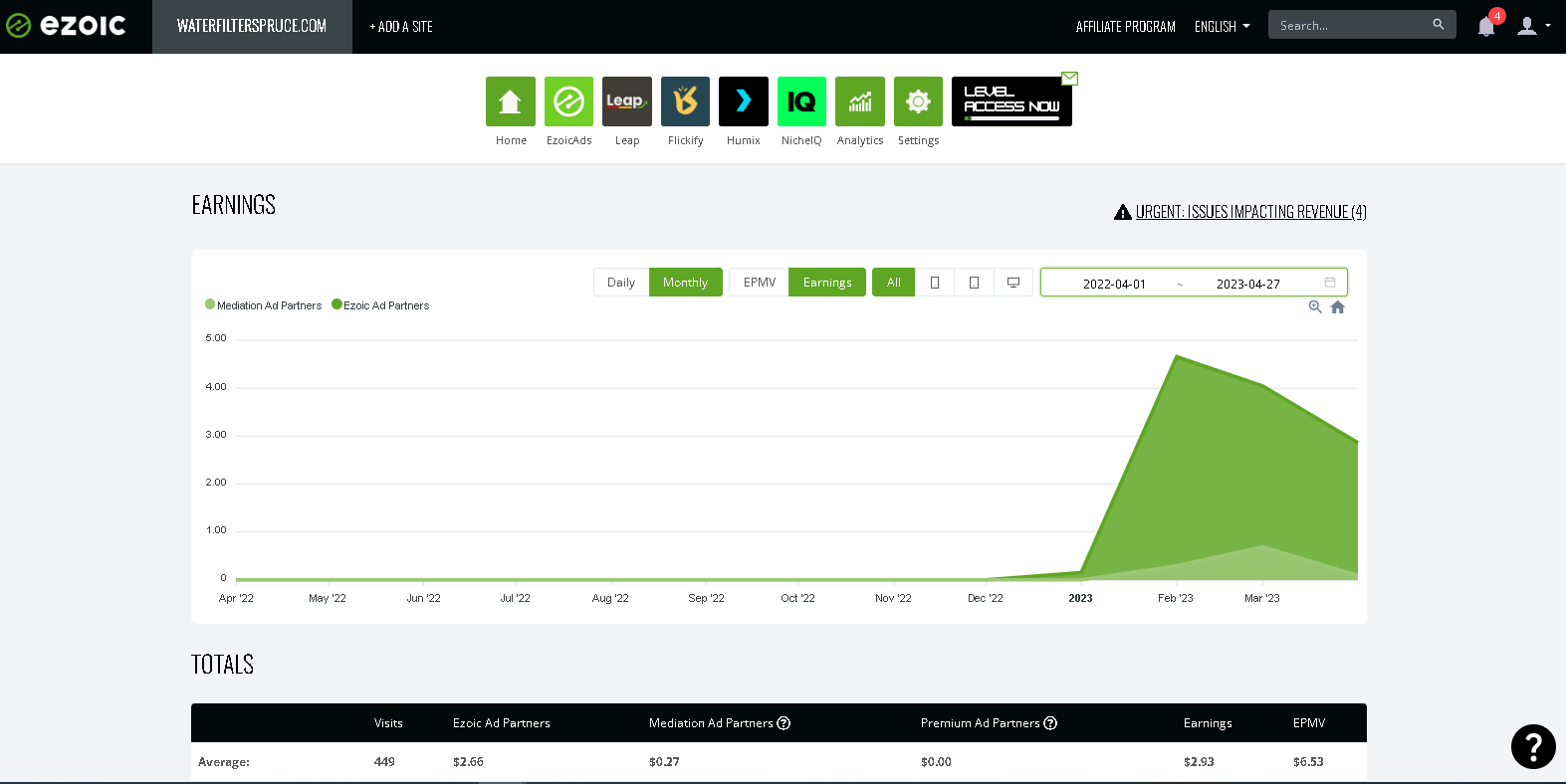Screen dimensions: 1566x784
Task: Filter by tablet device
Action: 974,283
